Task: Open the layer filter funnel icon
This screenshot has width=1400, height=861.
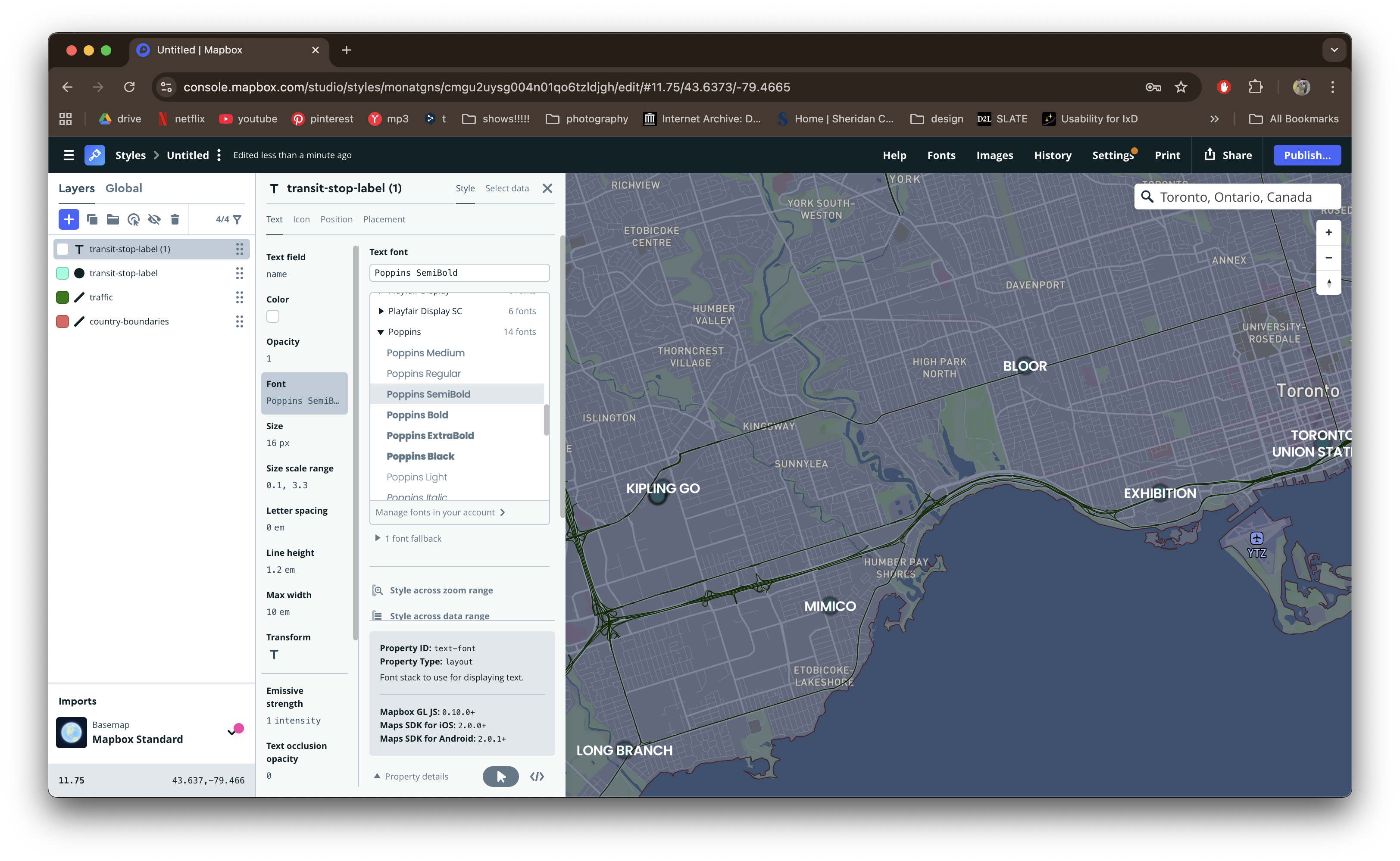Action: coord(237,219)
